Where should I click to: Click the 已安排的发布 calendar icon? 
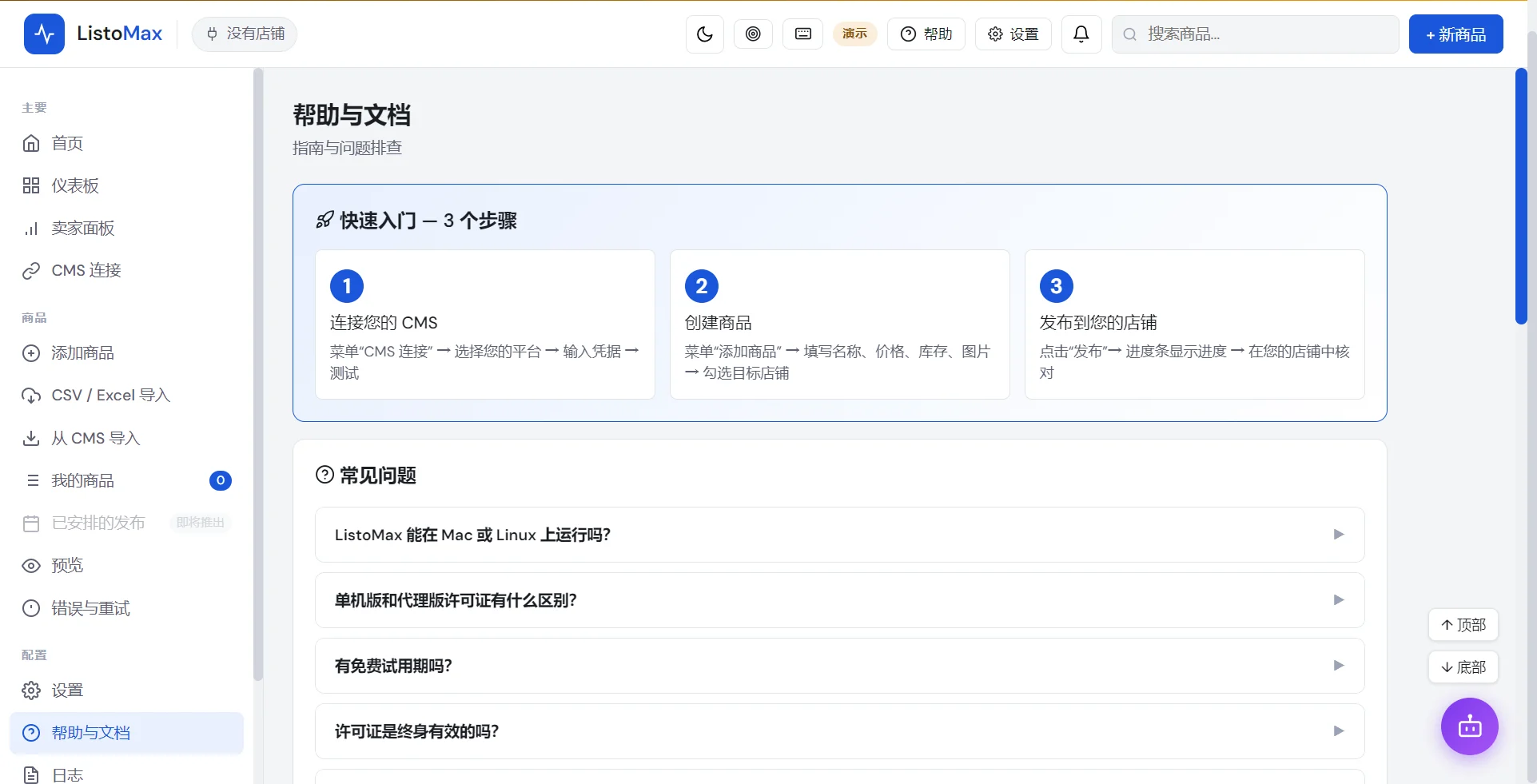pos(31,523)
